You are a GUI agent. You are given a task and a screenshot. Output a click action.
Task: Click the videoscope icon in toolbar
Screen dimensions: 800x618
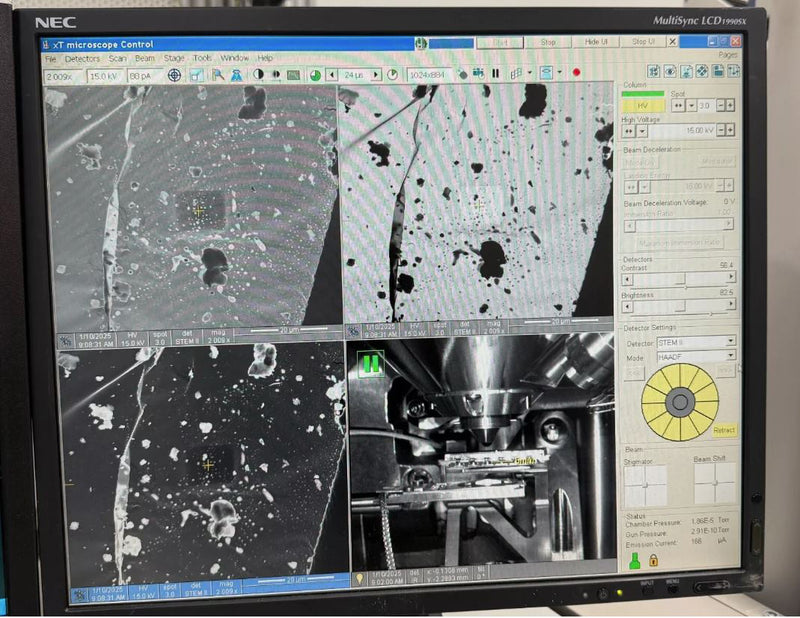point(293,75)
